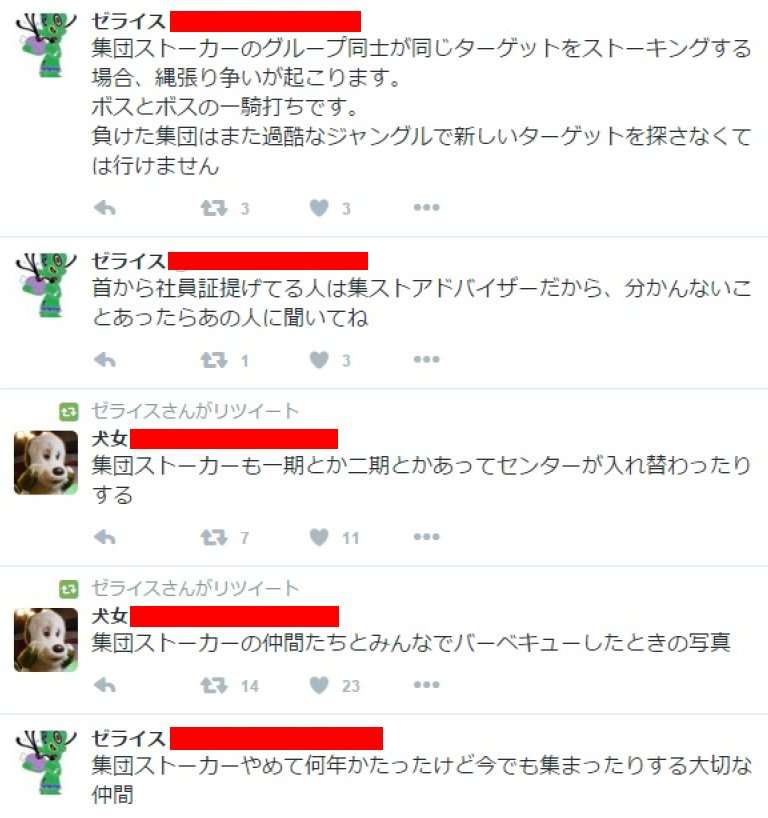Open 犬女's dog avatar on the センター tweet

coord(46,462)
